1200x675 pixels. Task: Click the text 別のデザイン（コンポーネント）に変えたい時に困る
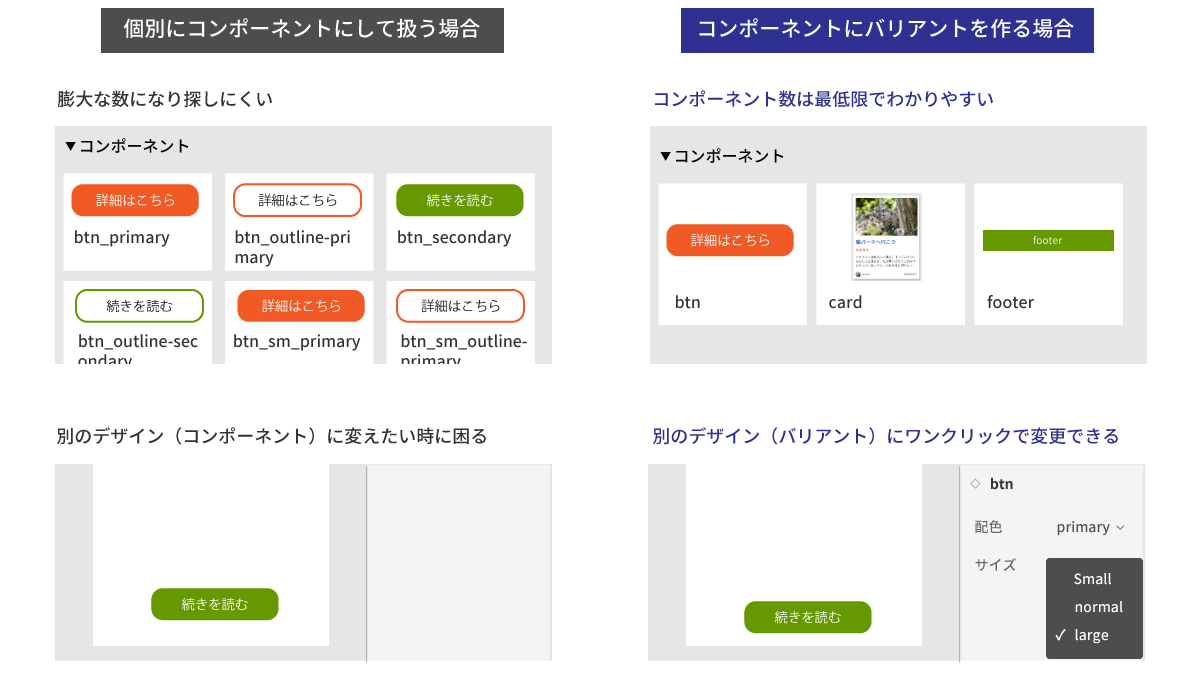272,436
